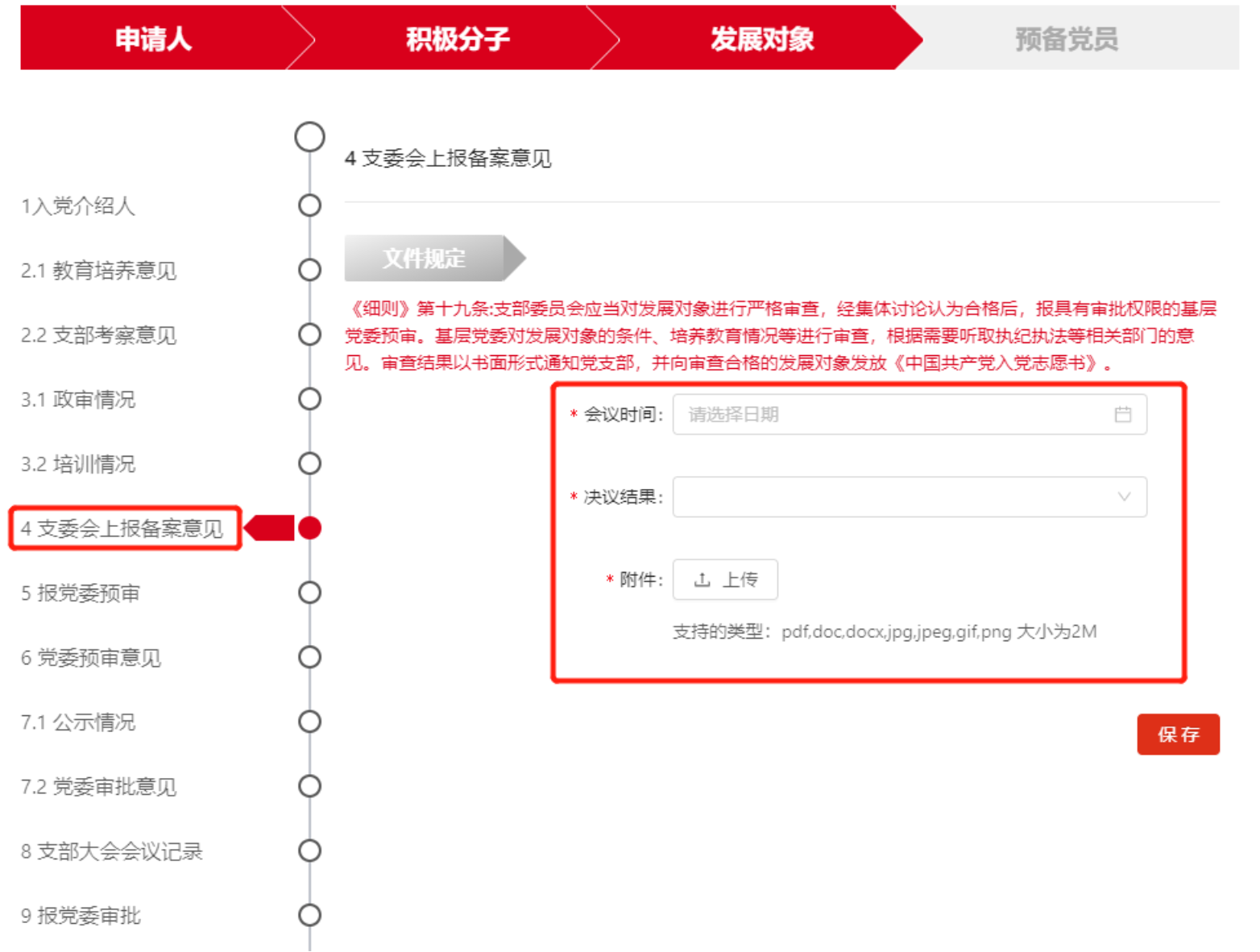This screenshot has height=952, width=1260.
Task: Select the 6 党委预审意见 step
Action: (x=91, y=658)
